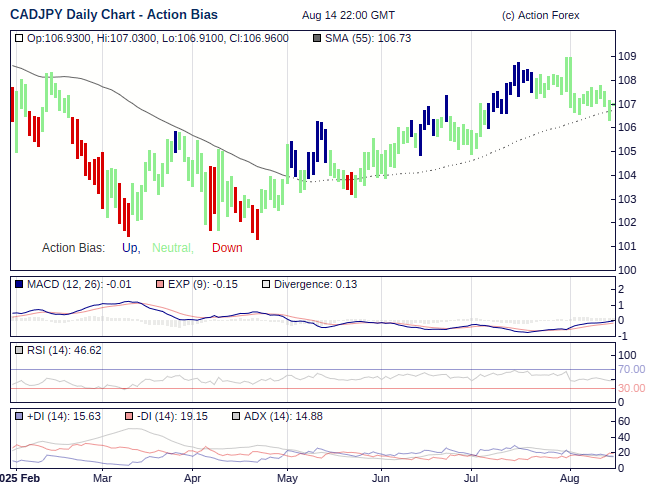The width and height of the screenshot is (650, 489).
Task: Click the pink EXP (9) legend square
Action: (x=159, y=285)
